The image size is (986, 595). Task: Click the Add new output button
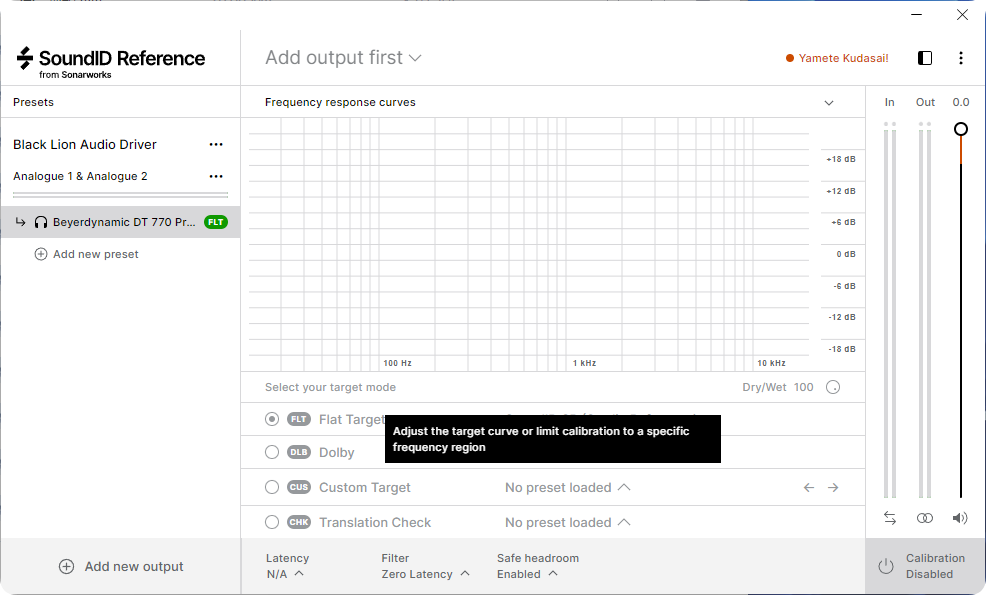(x=121, y=566)
